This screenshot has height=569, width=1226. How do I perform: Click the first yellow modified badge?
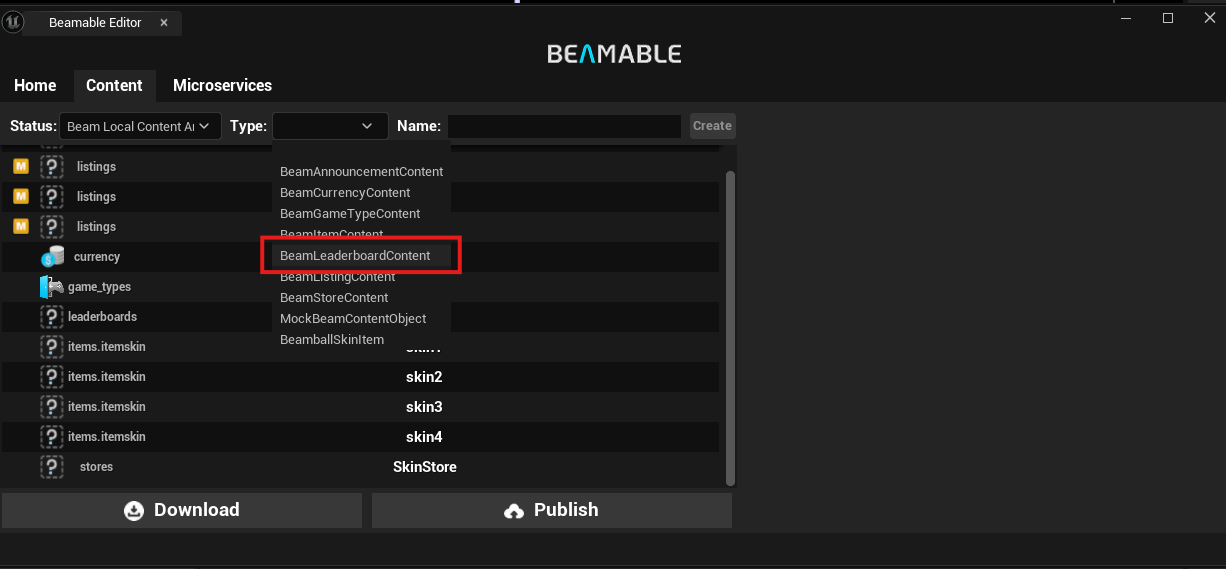click(20, 167)
